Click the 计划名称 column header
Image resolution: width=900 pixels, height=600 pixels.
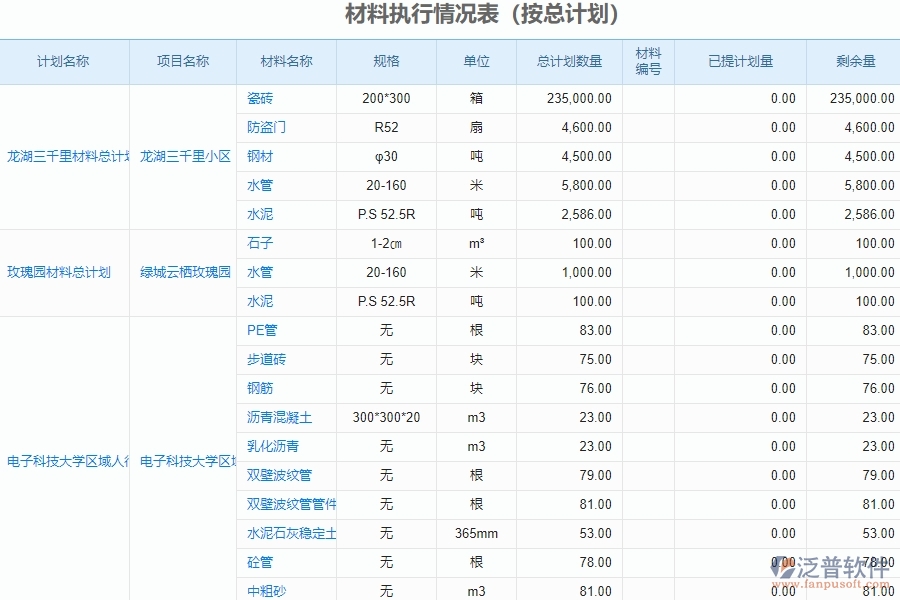[x=64, y=61]
